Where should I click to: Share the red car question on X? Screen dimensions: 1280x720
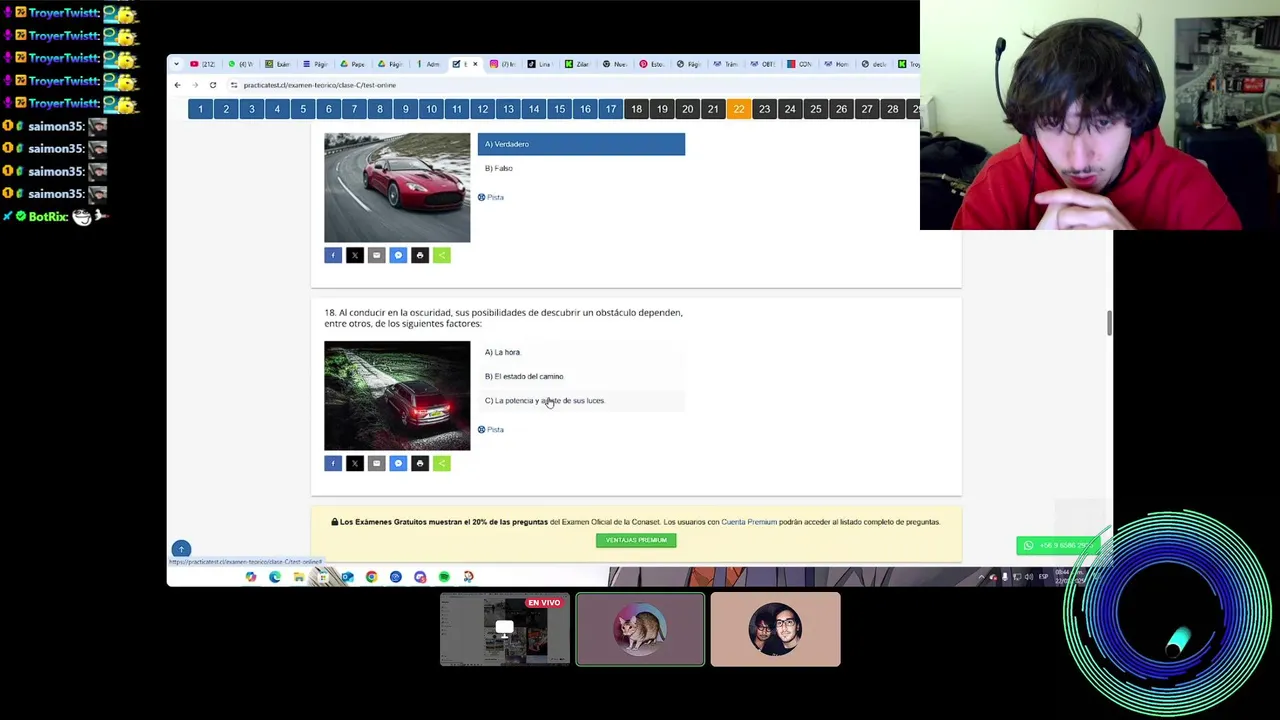[355, 255]
